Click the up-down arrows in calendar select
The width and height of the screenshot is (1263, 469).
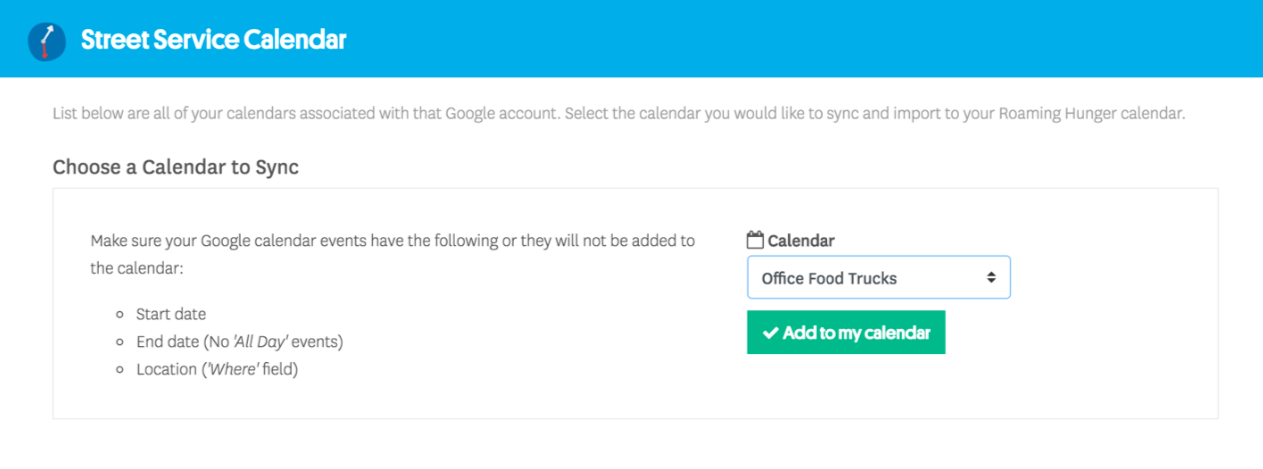coord(991,278)
